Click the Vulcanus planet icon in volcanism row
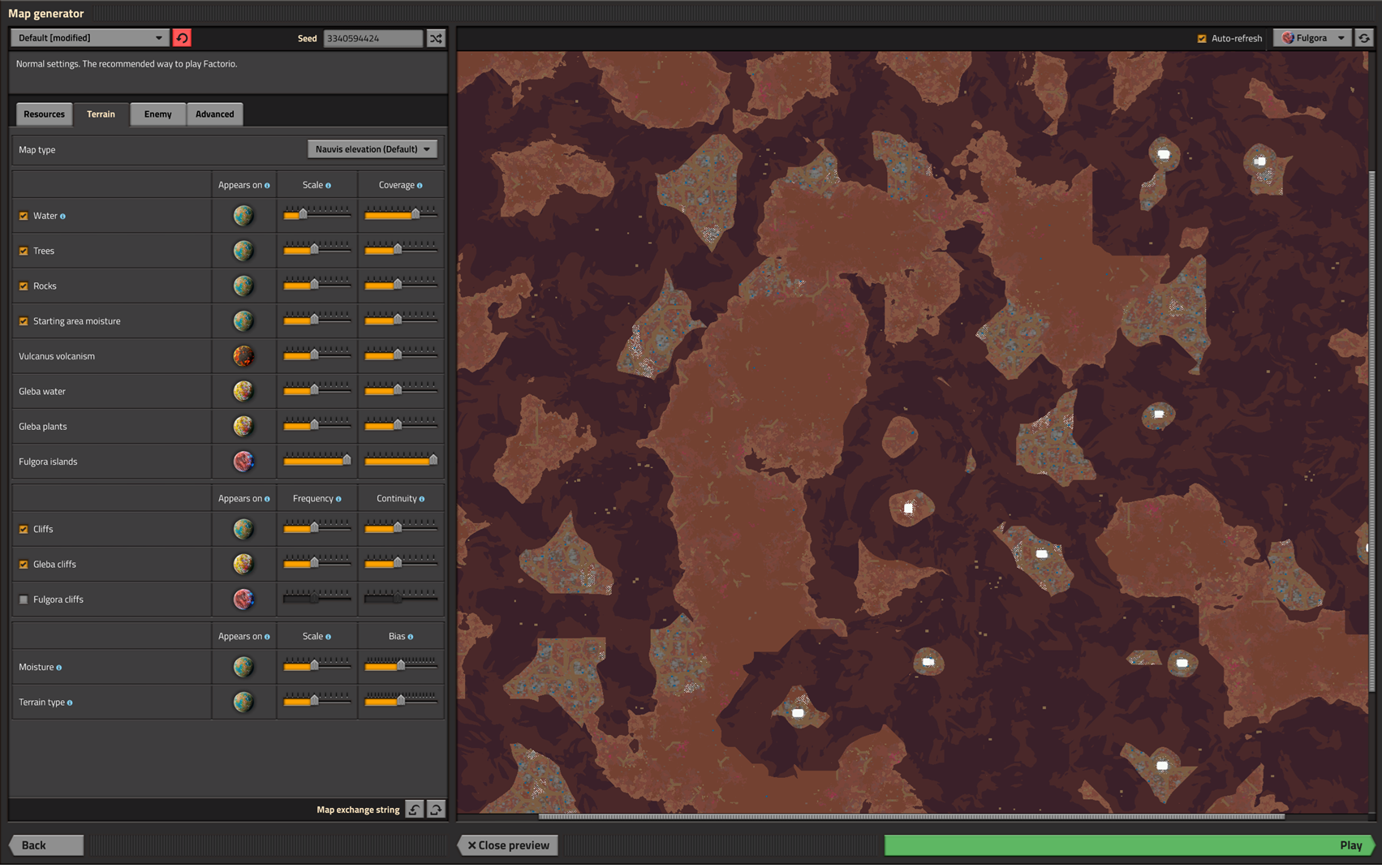Viewport: 1382px width, 868px height. point(243,356)
